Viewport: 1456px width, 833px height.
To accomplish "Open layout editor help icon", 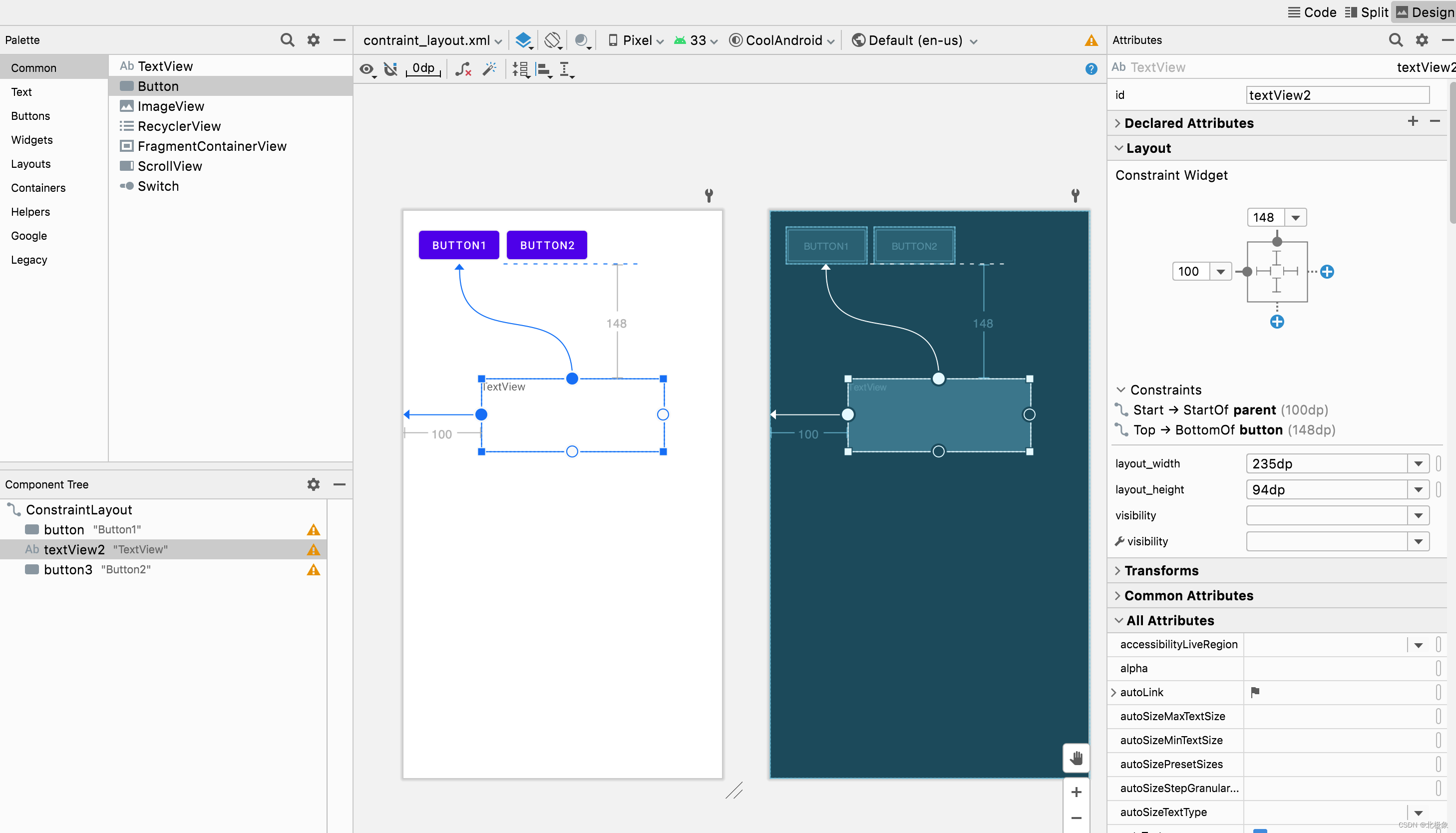I will 1091,69.
